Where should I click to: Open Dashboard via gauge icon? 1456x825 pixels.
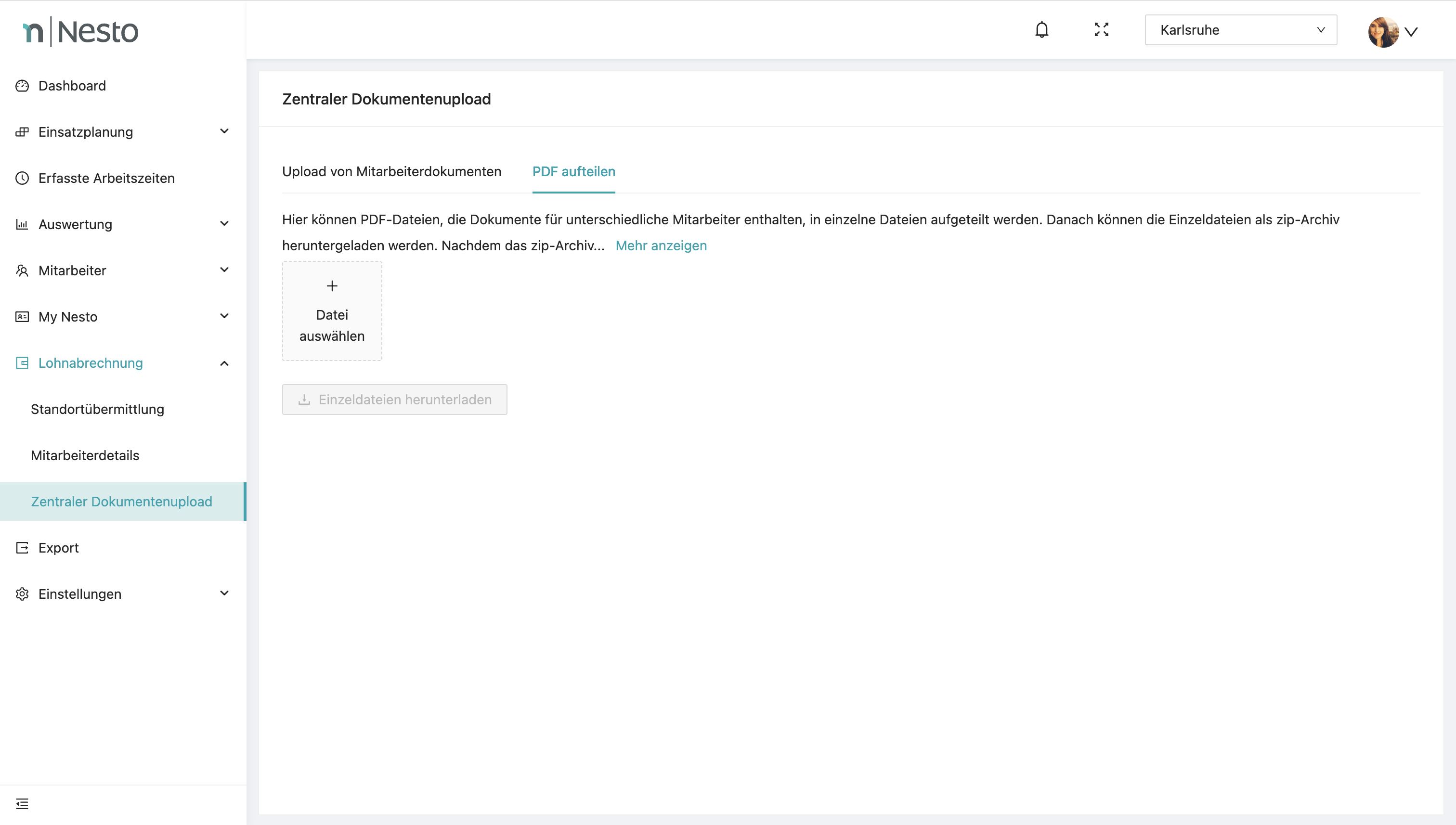tap(22, 86)
